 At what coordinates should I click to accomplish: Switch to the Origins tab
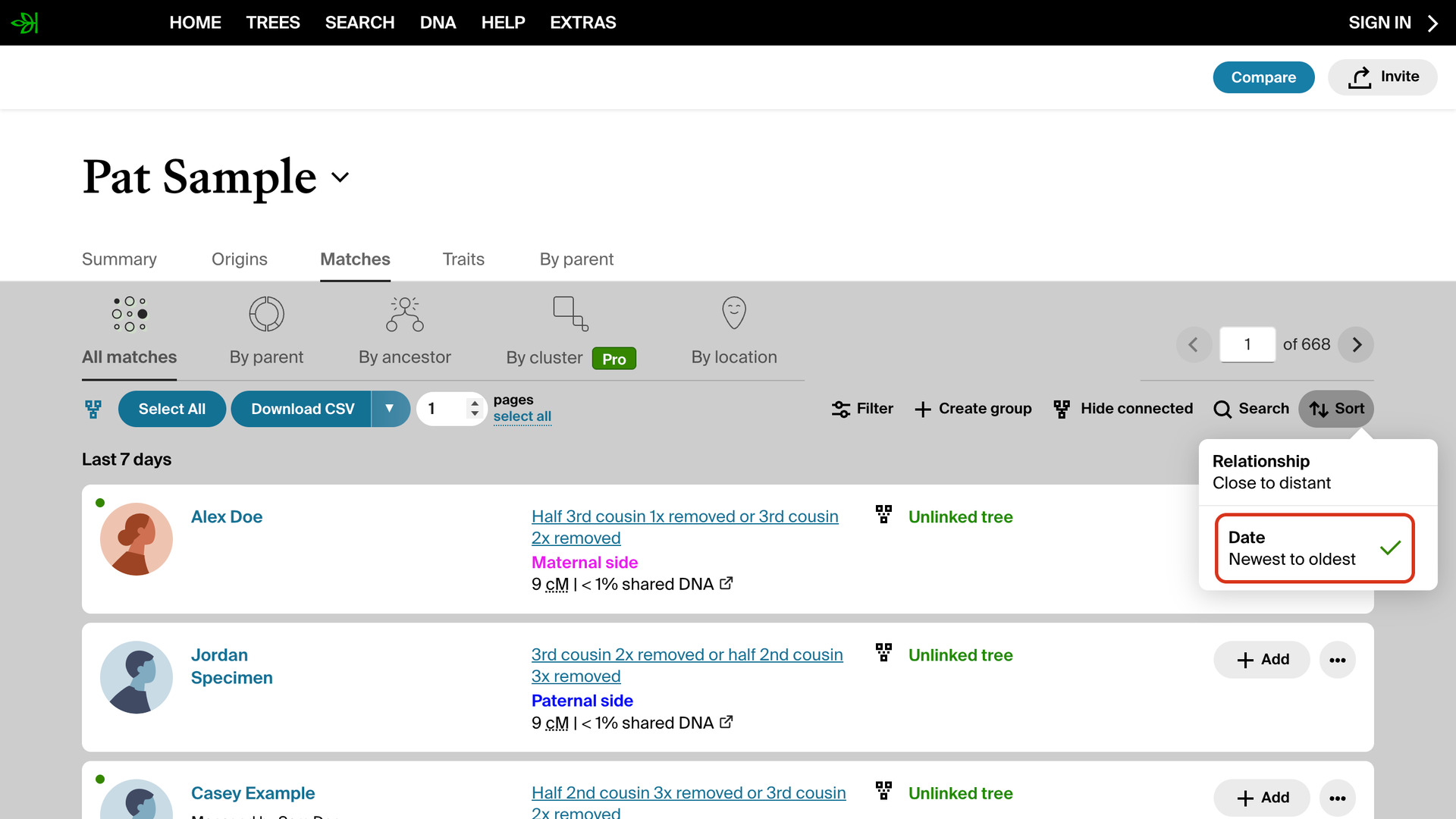(240, 259)
